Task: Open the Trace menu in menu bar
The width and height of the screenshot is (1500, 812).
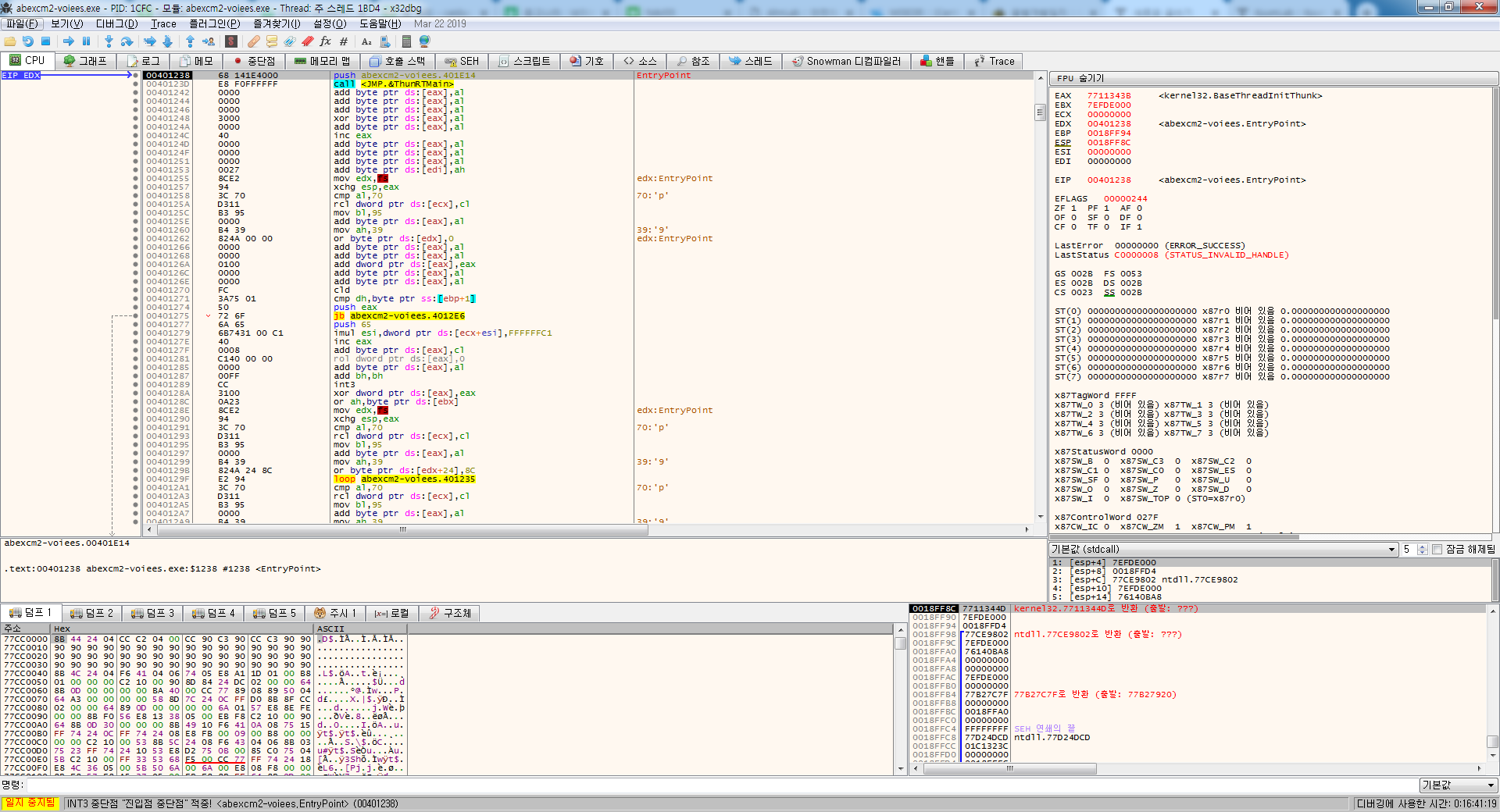Action: [163, 23]
